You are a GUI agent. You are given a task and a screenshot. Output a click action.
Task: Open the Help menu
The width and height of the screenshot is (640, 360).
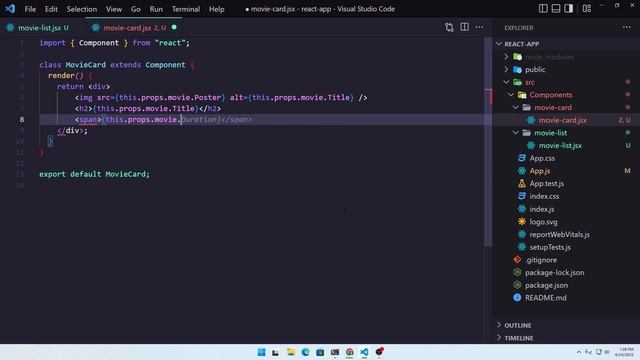pyautogui.click(x=216, y=9)
